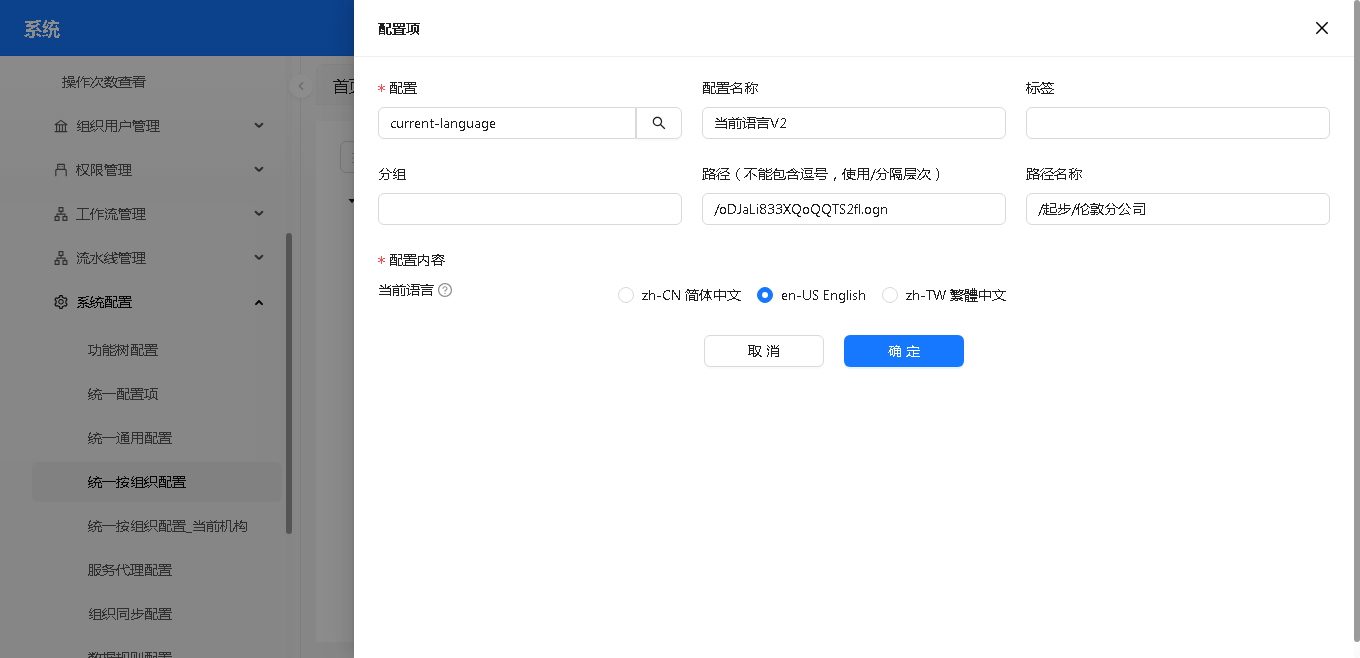Click the help icon next to 当前语言
Screen dimensions: 1360x658
[x=445, y=290]
